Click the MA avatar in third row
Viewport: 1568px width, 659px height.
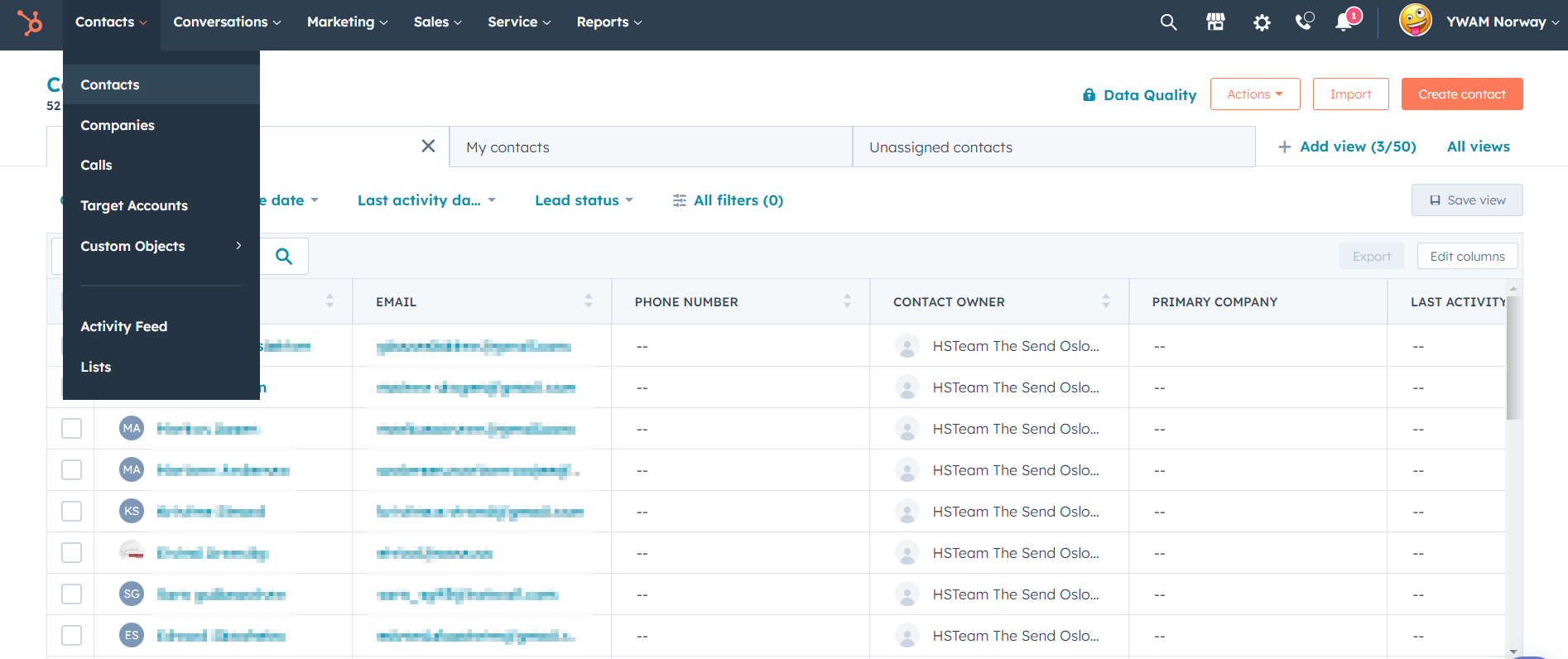coord(132,428)
